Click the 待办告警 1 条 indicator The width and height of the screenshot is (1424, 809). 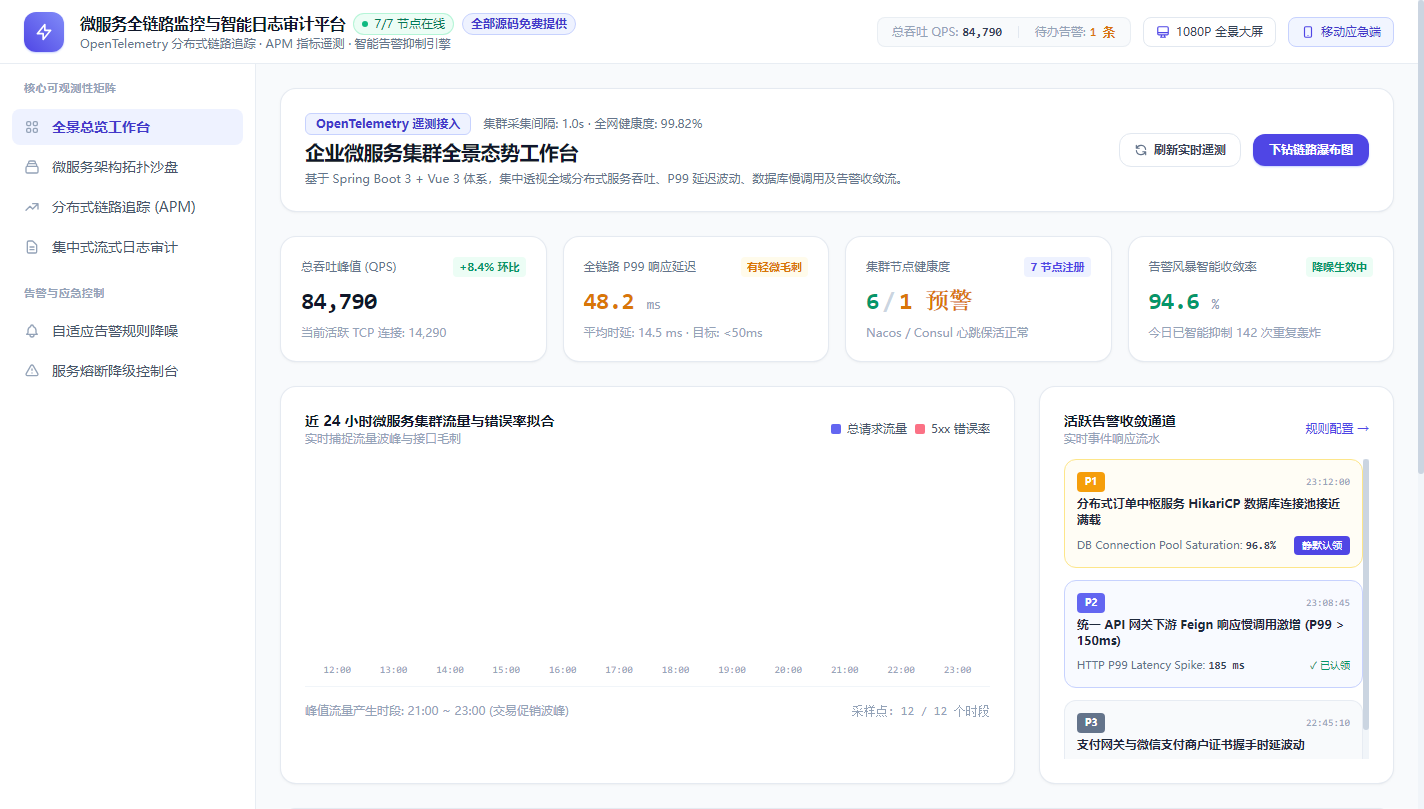[x=1074, y=32]
